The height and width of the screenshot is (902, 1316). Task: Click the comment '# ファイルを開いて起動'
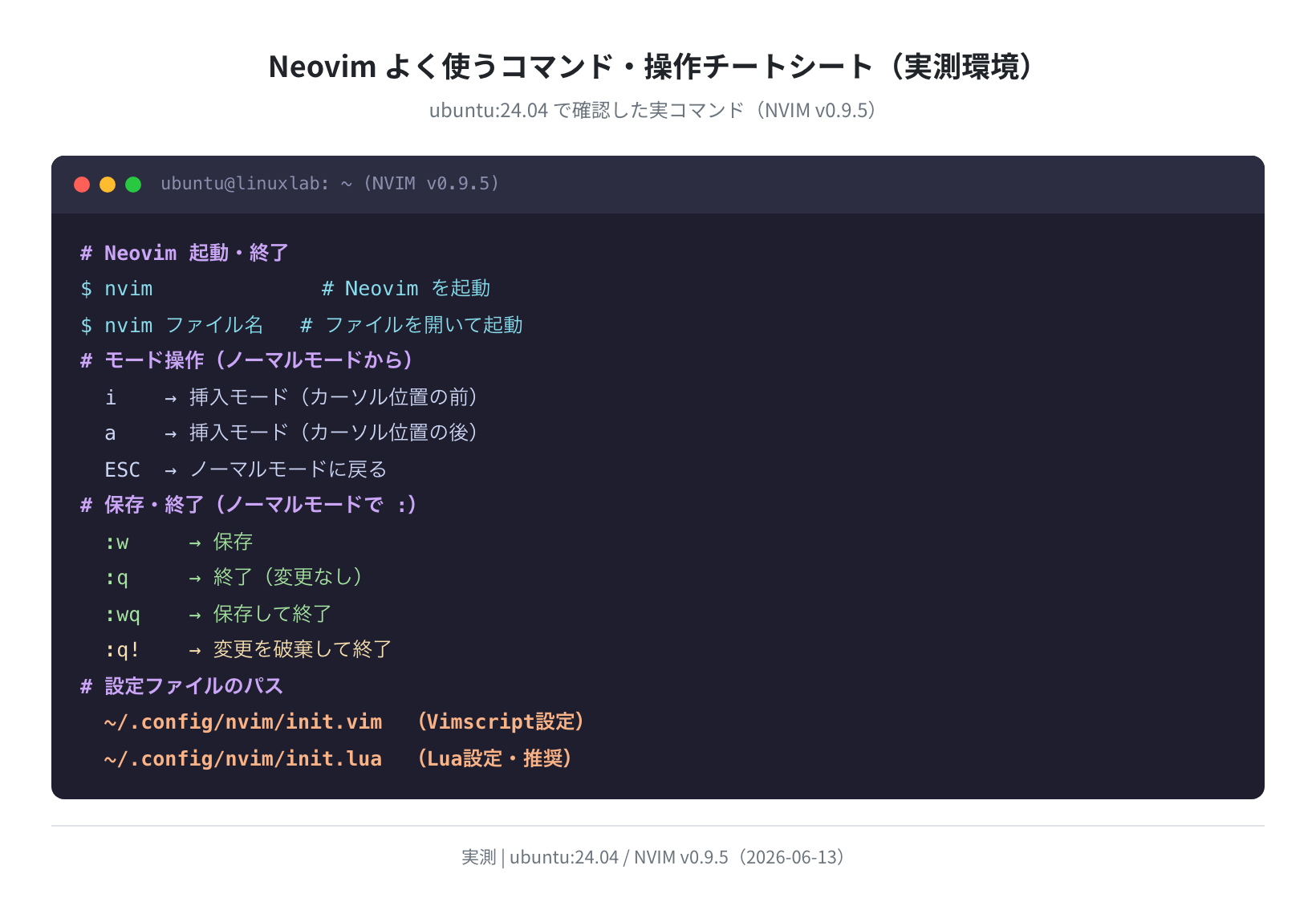tap(412, 325)
